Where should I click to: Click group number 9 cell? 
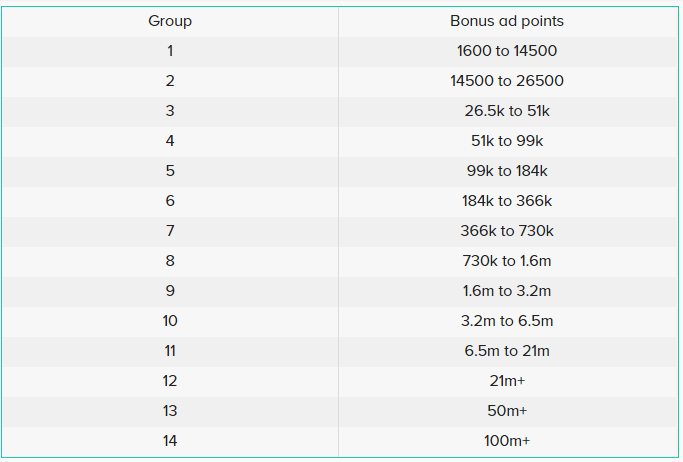click(170, 291)
